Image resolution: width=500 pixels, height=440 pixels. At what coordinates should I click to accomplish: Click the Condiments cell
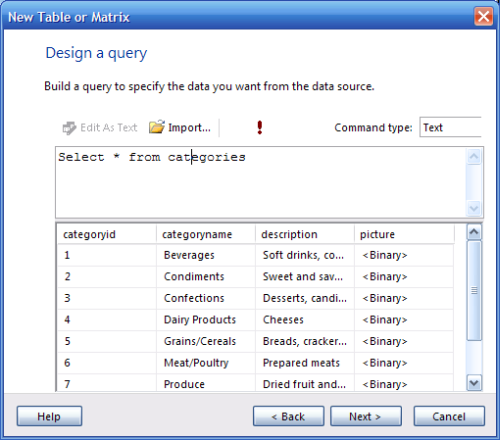(206, 277)
